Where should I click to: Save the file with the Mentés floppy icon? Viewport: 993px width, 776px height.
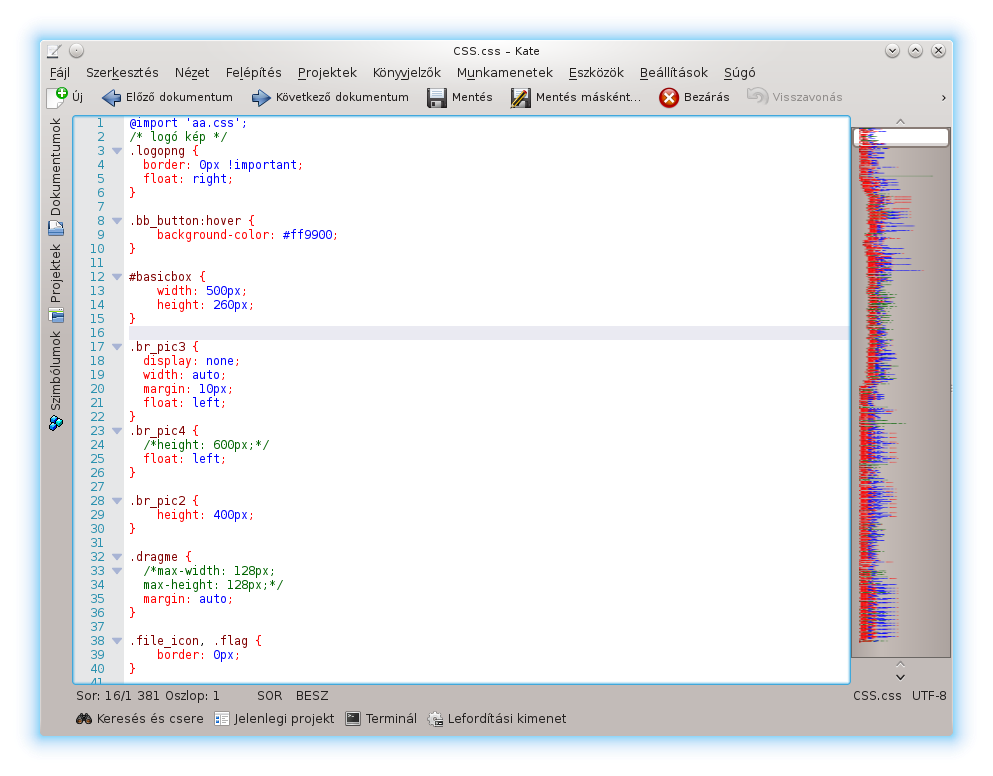[437, 98]
